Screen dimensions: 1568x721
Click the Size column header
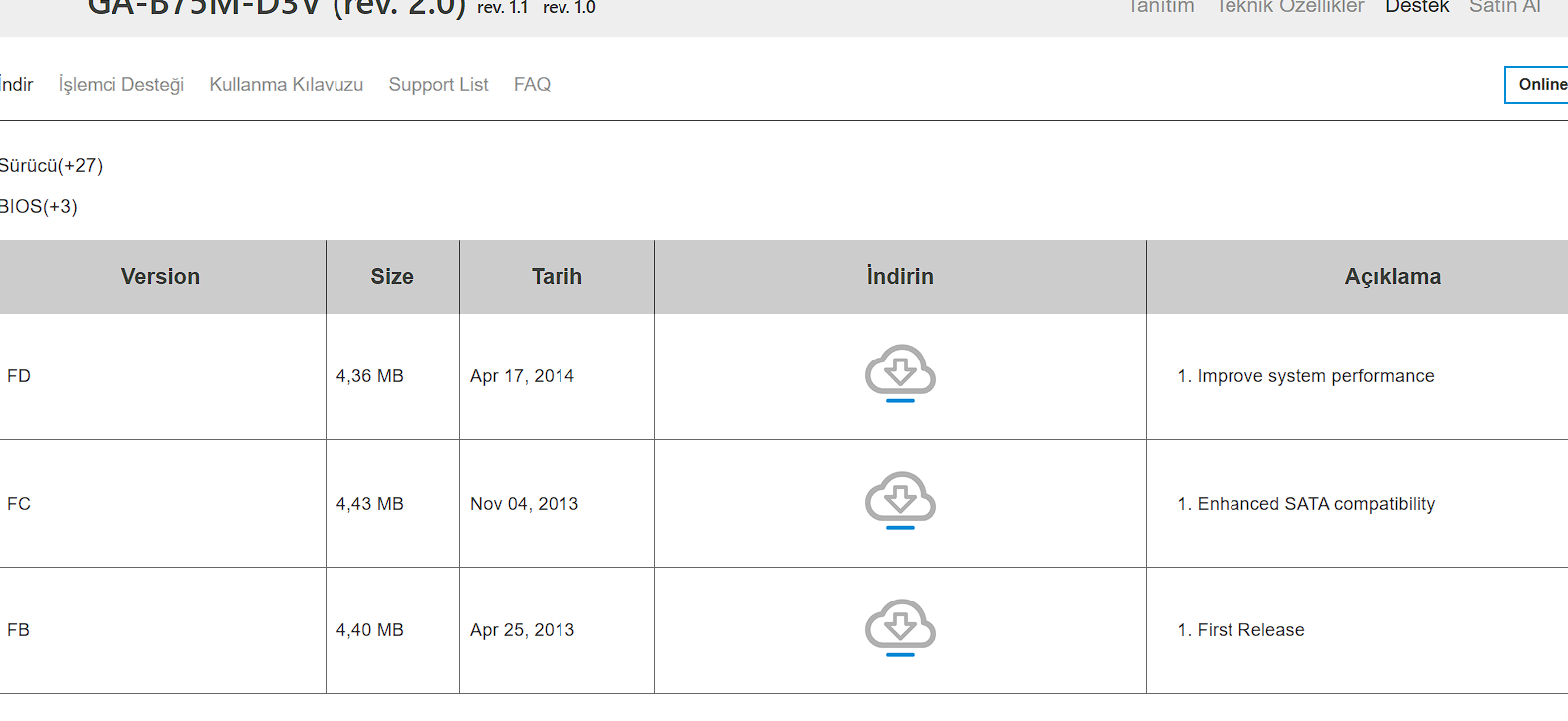tap(392, 277)
